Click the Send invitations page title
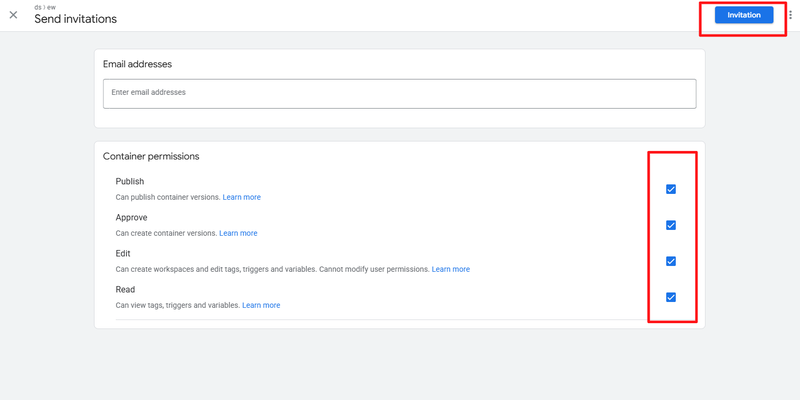 click(x=75, y=19)
